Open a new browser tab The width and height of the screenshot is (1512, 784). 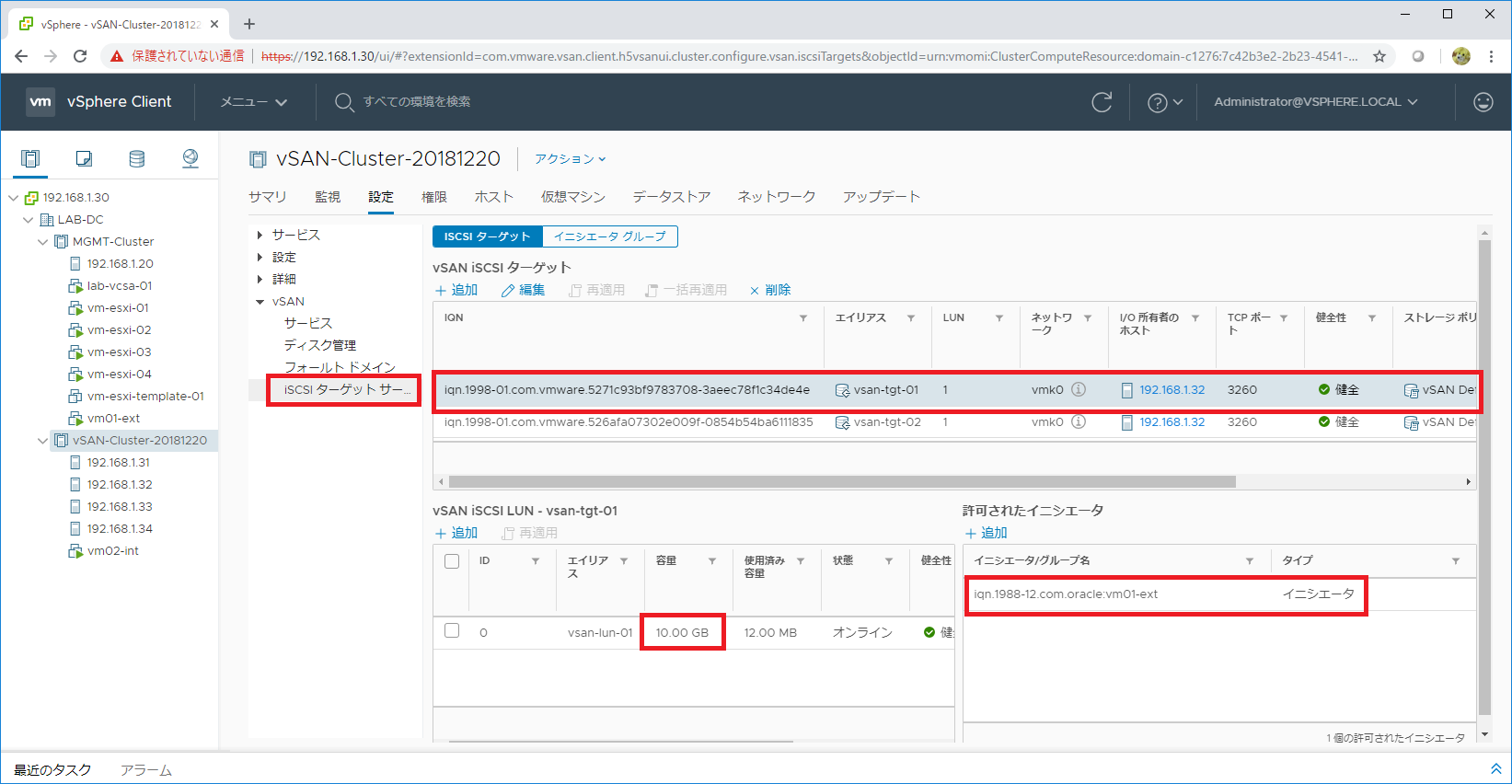pyautogui.click(x=249, y=24)
